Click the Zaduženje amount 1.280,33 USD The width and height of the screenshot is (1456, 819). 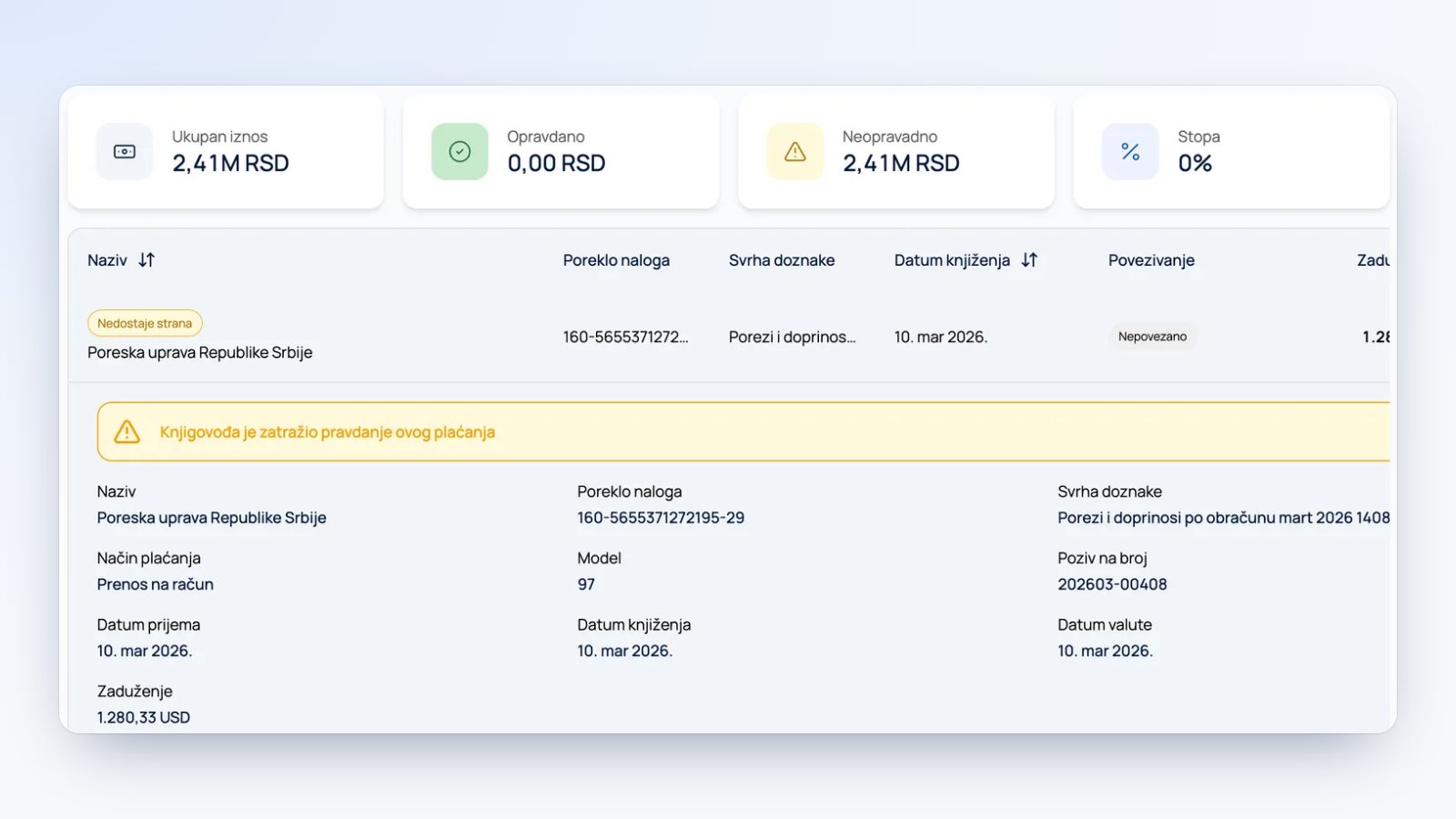point(144,717)
